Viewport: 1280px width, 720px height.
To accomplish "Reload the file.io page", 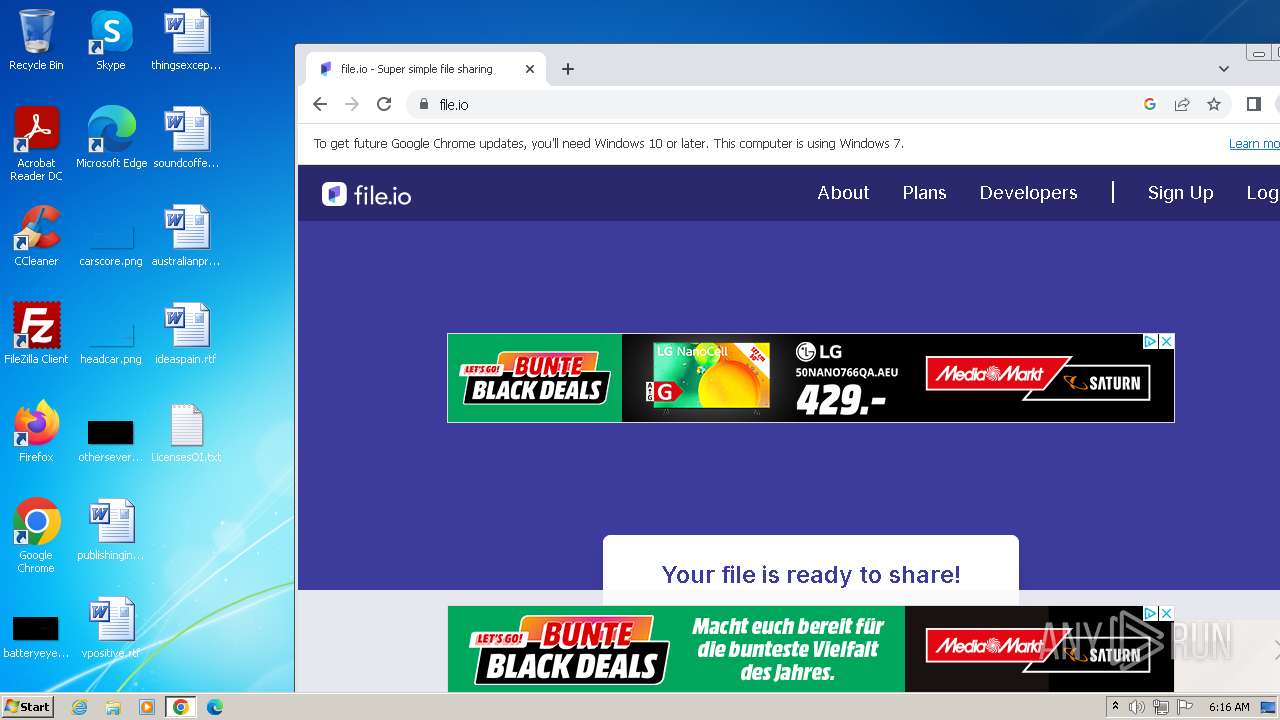I will pyautogui.click(x=384, y=104).
